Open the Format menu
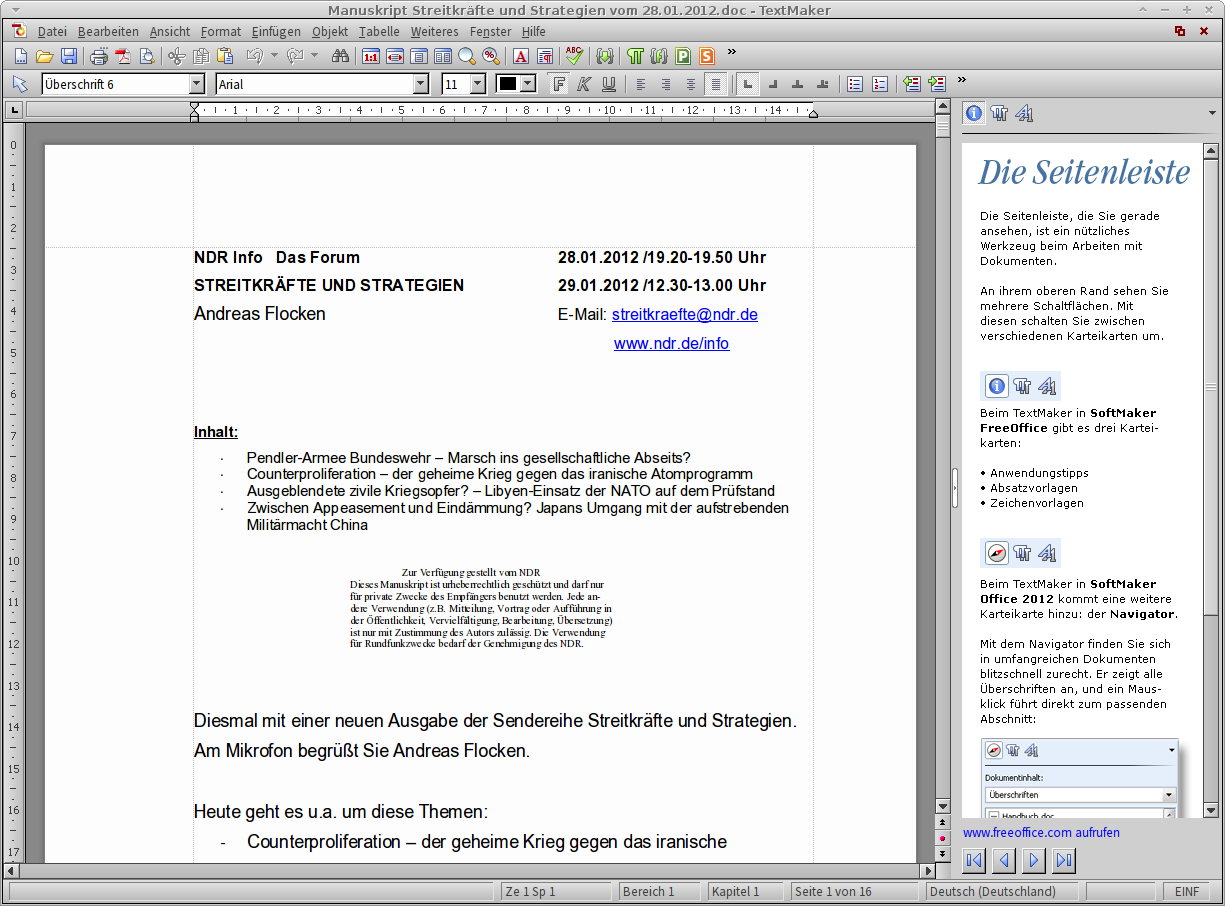 click(x=221, y=32)
